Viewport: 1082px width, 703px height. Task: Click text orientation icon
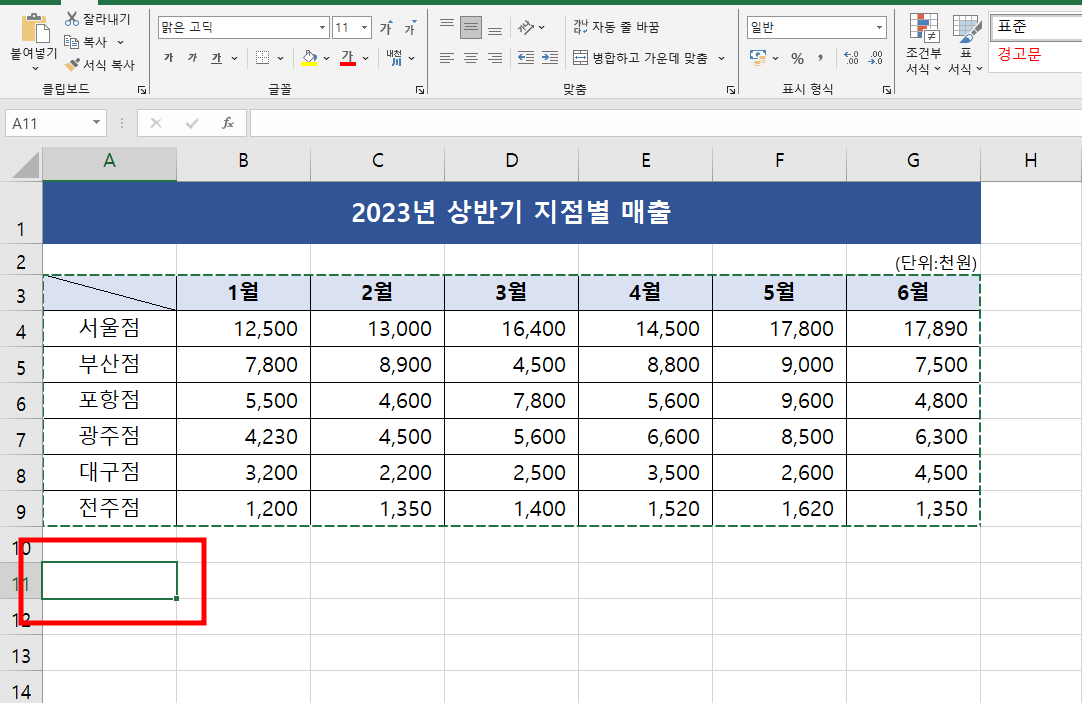526,28
